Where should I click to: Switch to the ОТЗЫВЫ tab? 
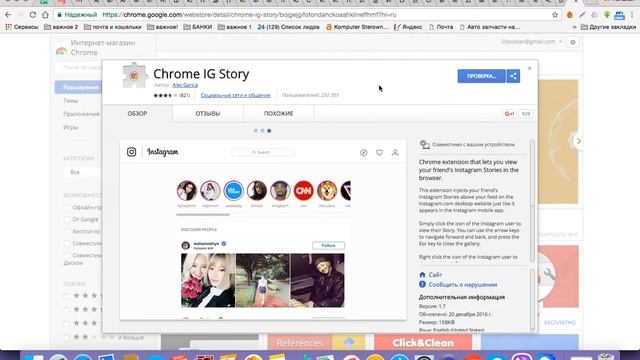[208, 113]
